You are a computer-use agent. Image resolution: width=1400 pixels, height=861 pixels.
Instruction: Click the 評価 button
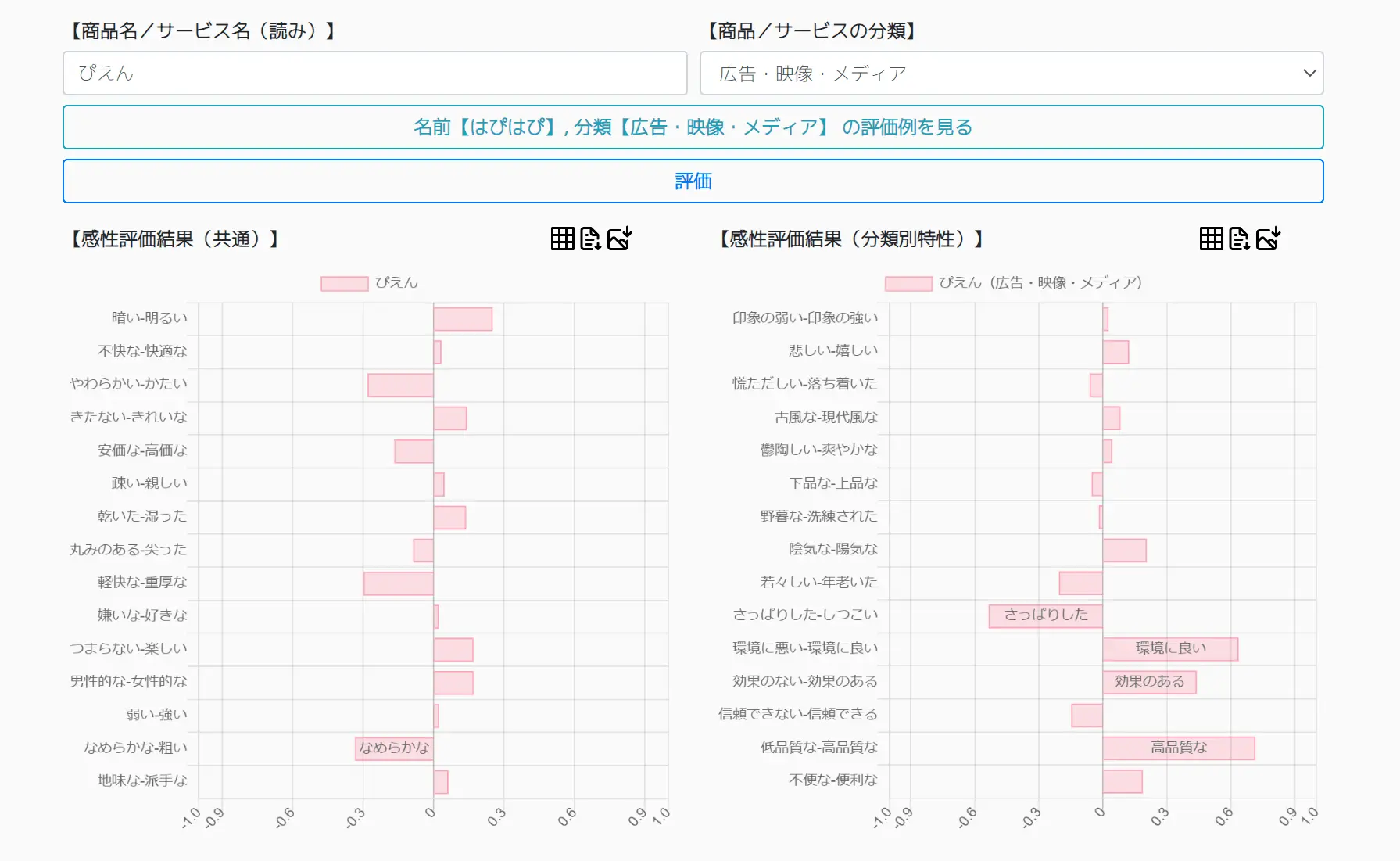coord(693,181)
